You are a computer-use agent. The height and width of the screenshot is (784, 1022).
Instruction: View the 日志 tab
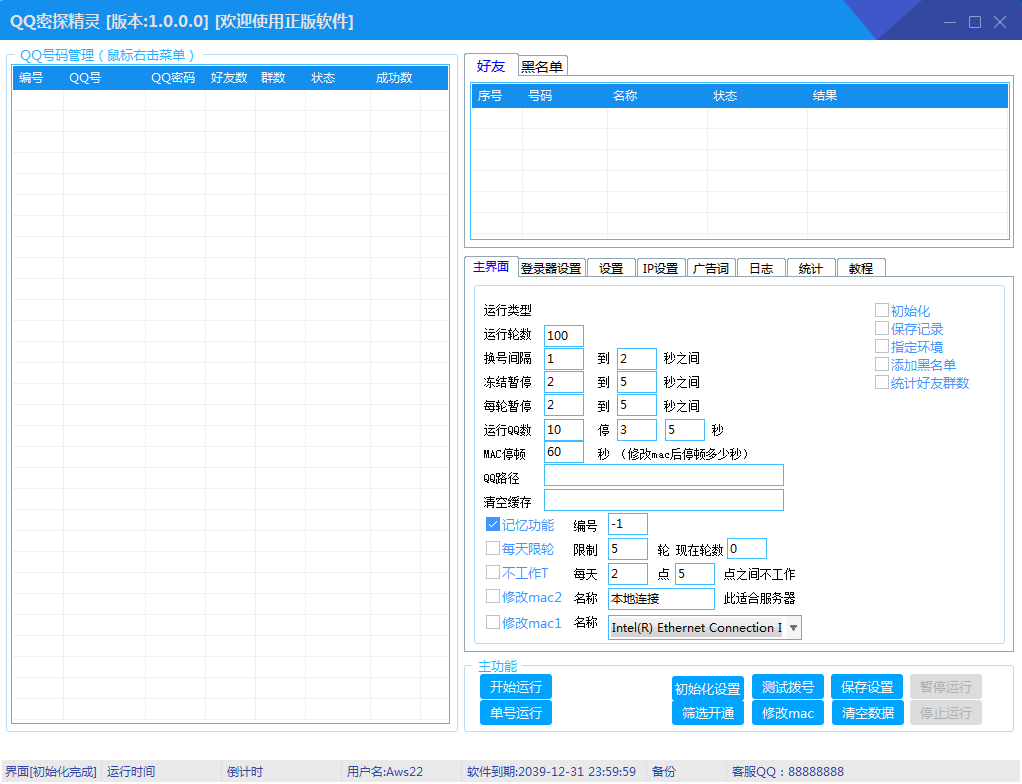coord(761,268)
